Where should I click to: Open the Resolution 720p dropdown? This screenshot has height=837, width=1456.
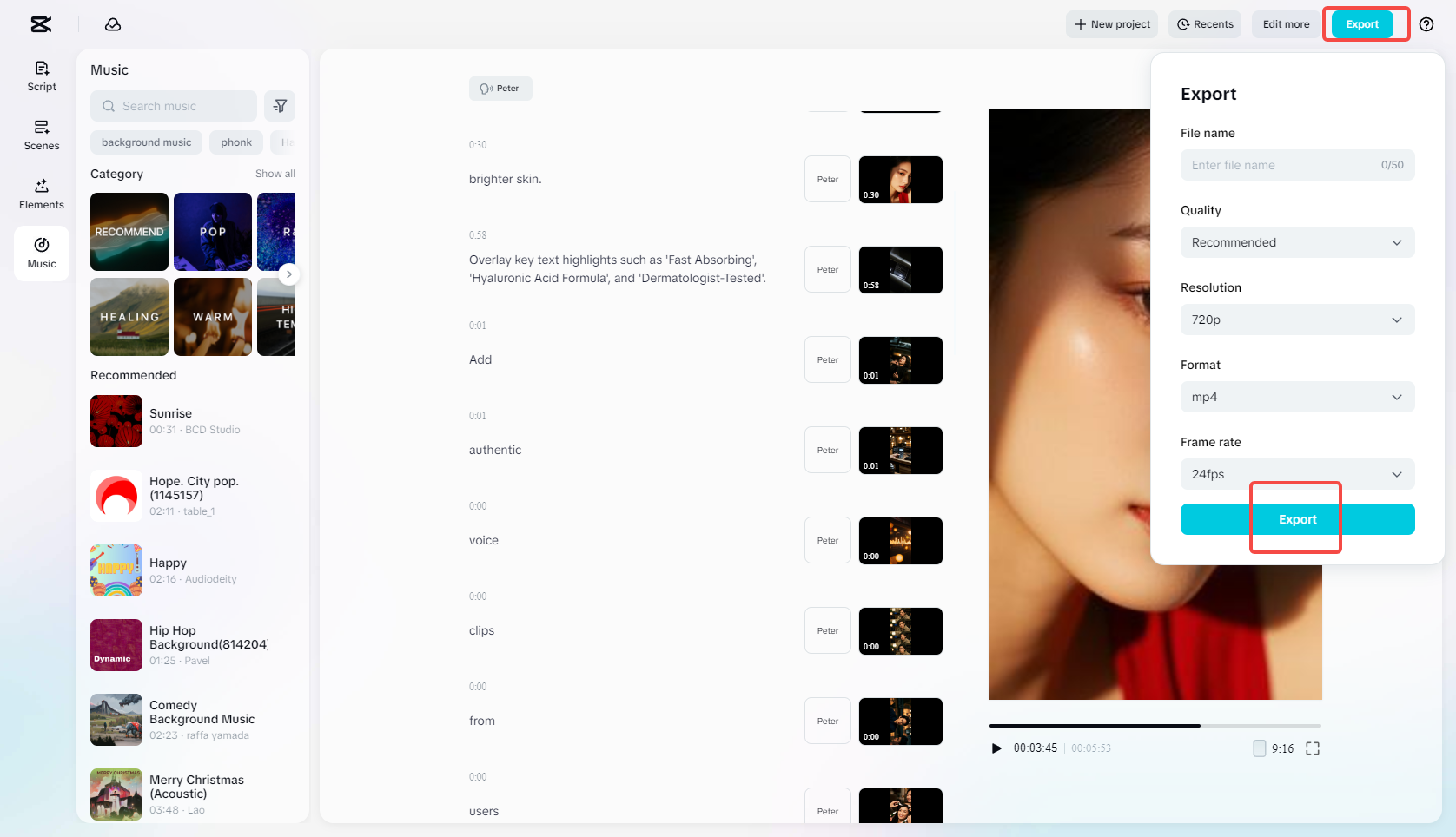(1297, 320)
